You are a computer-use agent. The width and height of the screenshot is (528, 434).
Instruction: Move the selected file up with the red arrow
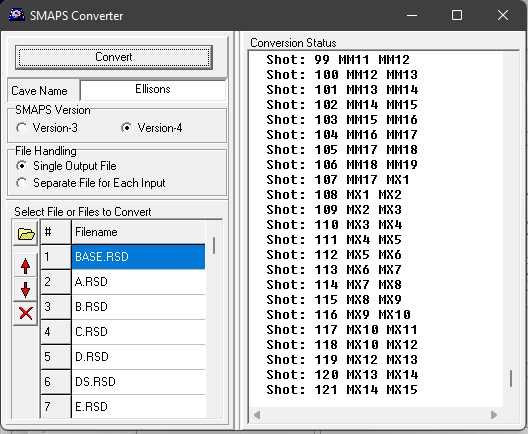26,266
